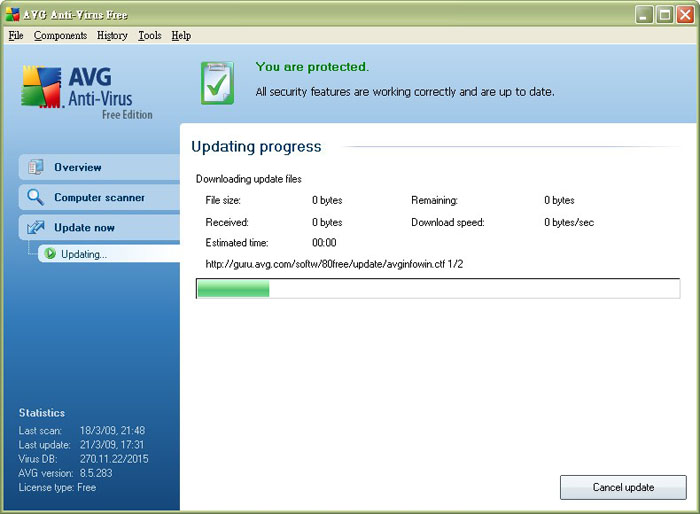This screenshot has height=514, width=700.
Task: Click the AVG title bar icon
Action: tap(12, 14)
